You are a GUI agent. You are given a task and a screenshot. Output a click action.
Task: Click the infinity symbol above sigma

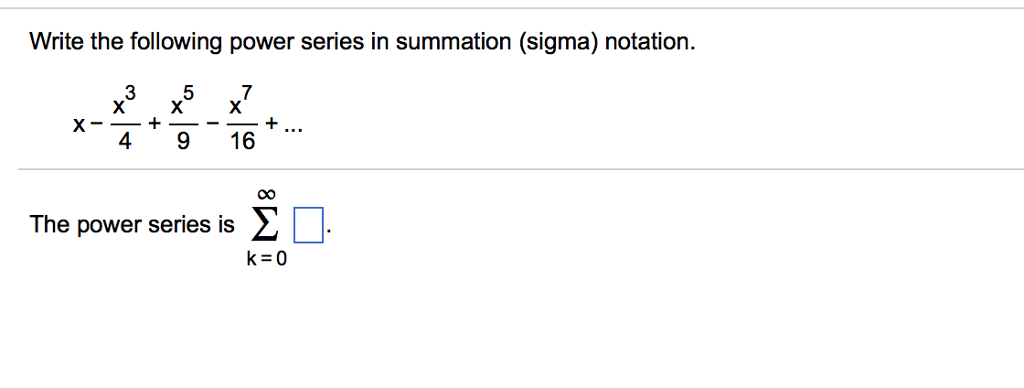267,194
